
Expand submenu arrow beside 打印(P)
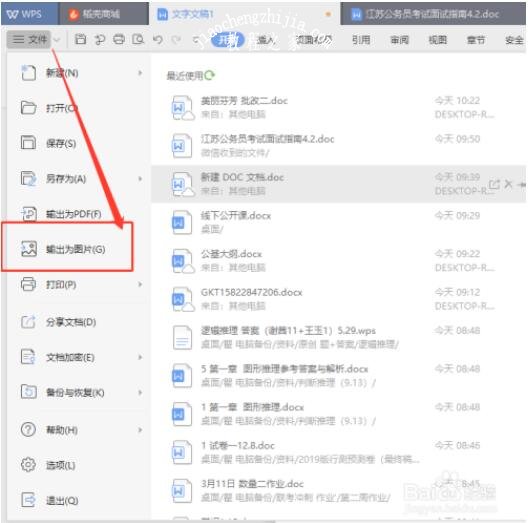[x=140, y=285]
